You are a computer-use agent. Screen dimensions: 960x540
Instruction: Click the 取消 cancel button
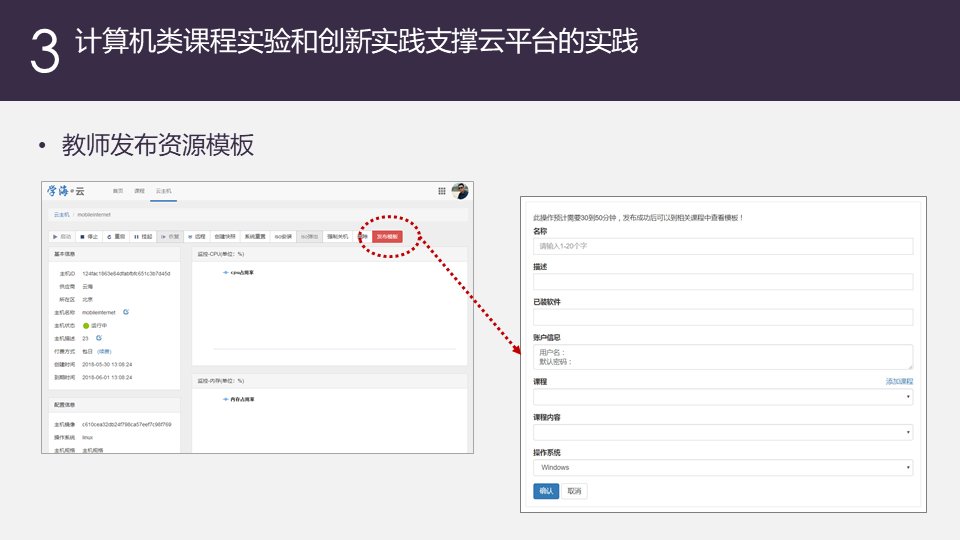(574, 491)
